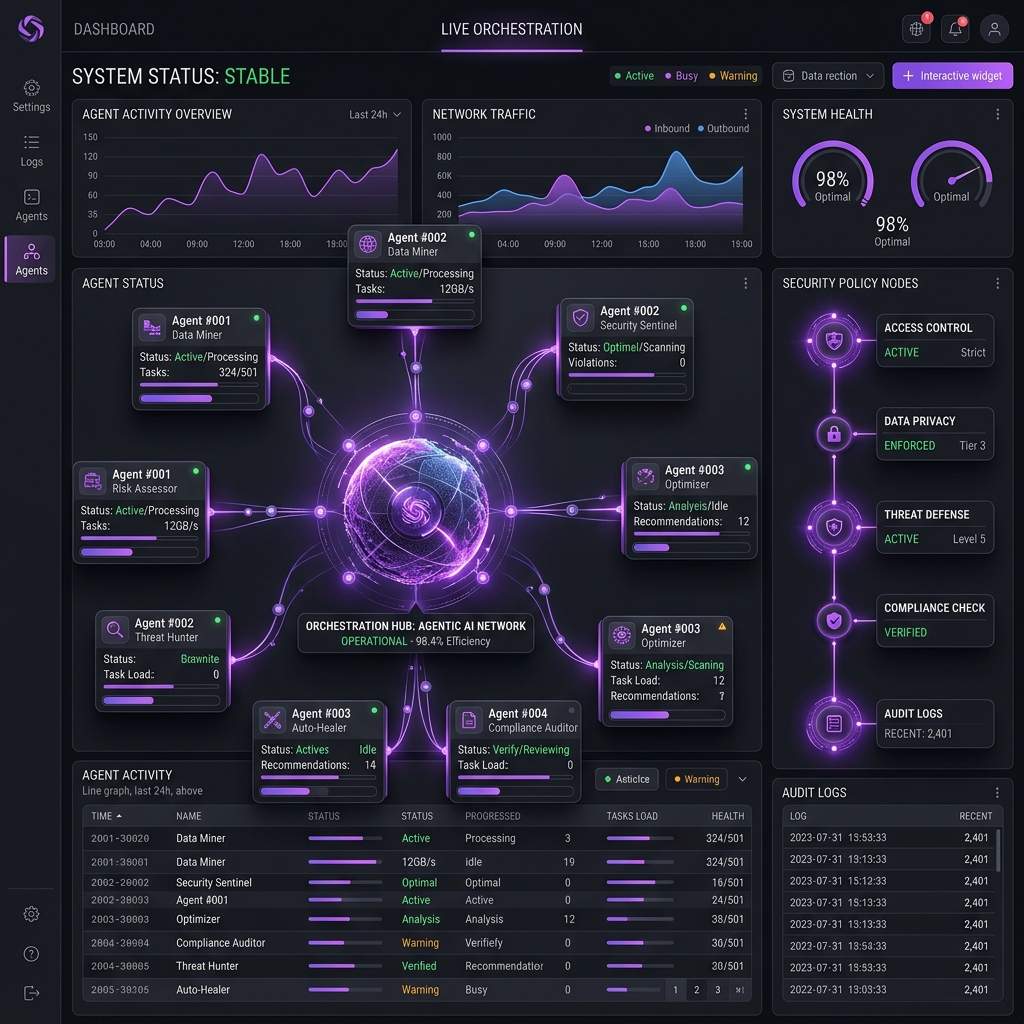Click the Data Privacy lock node

pyautogui.click(x=834, y=434)
